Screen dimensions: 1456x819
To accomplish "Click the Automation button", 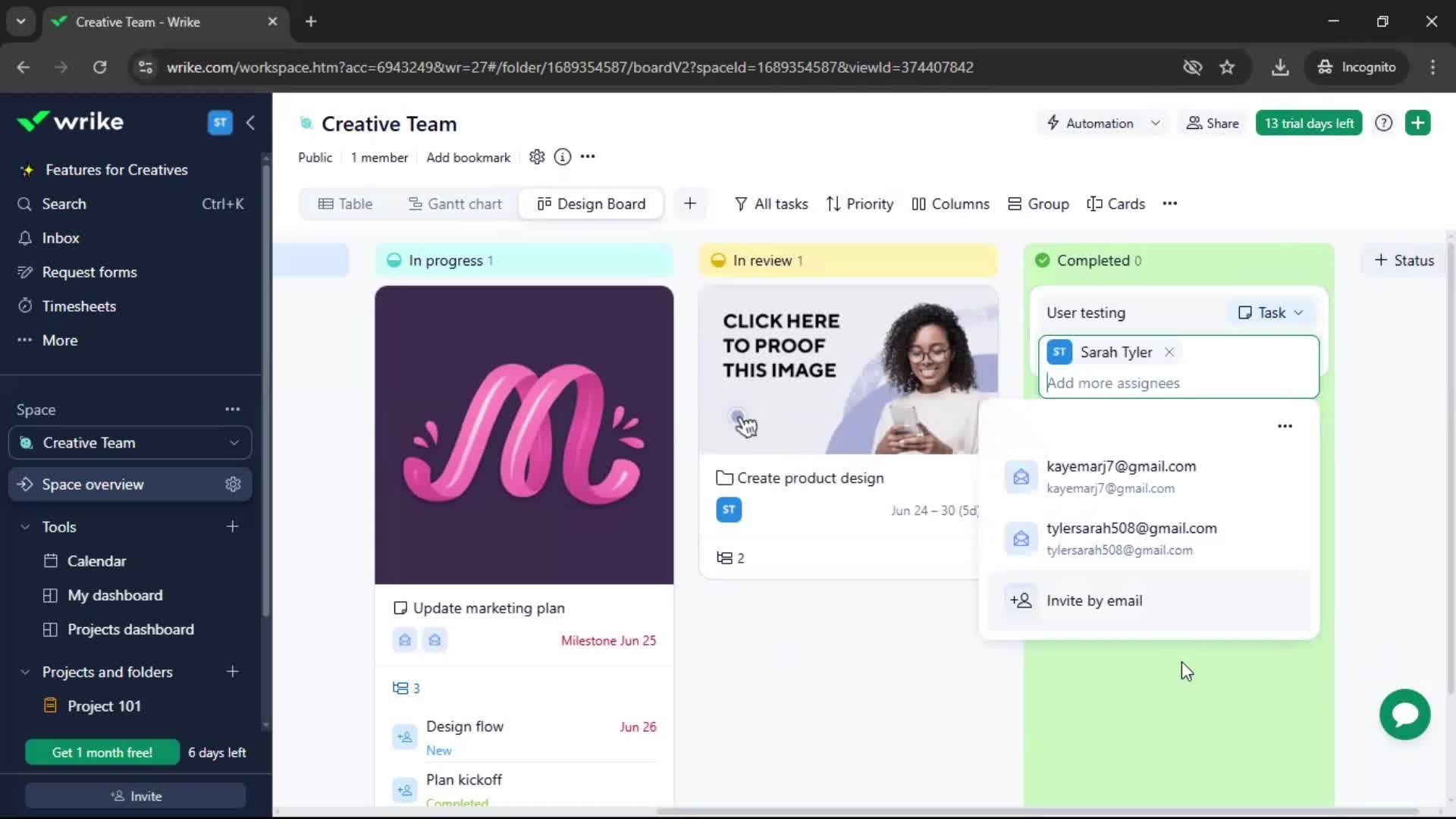I will click(1090, 123).
